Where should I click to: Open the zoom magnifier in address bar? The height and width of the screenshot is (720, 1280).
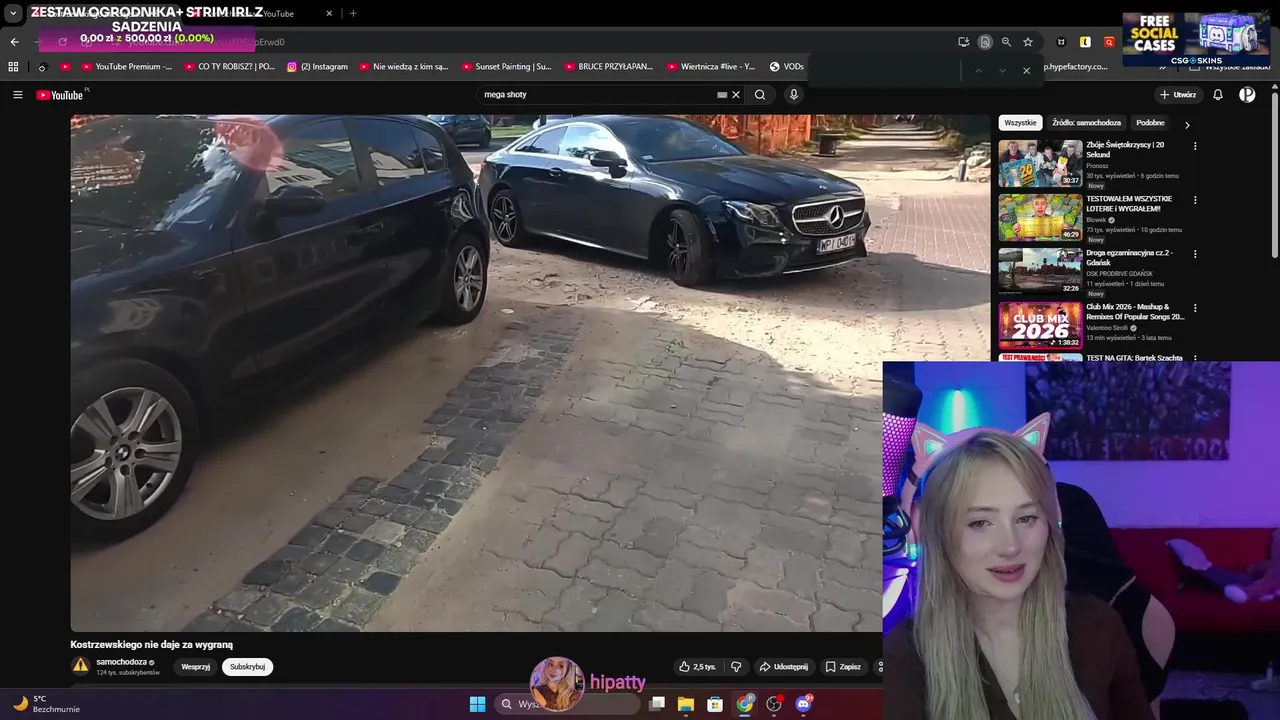[1006, 42]
